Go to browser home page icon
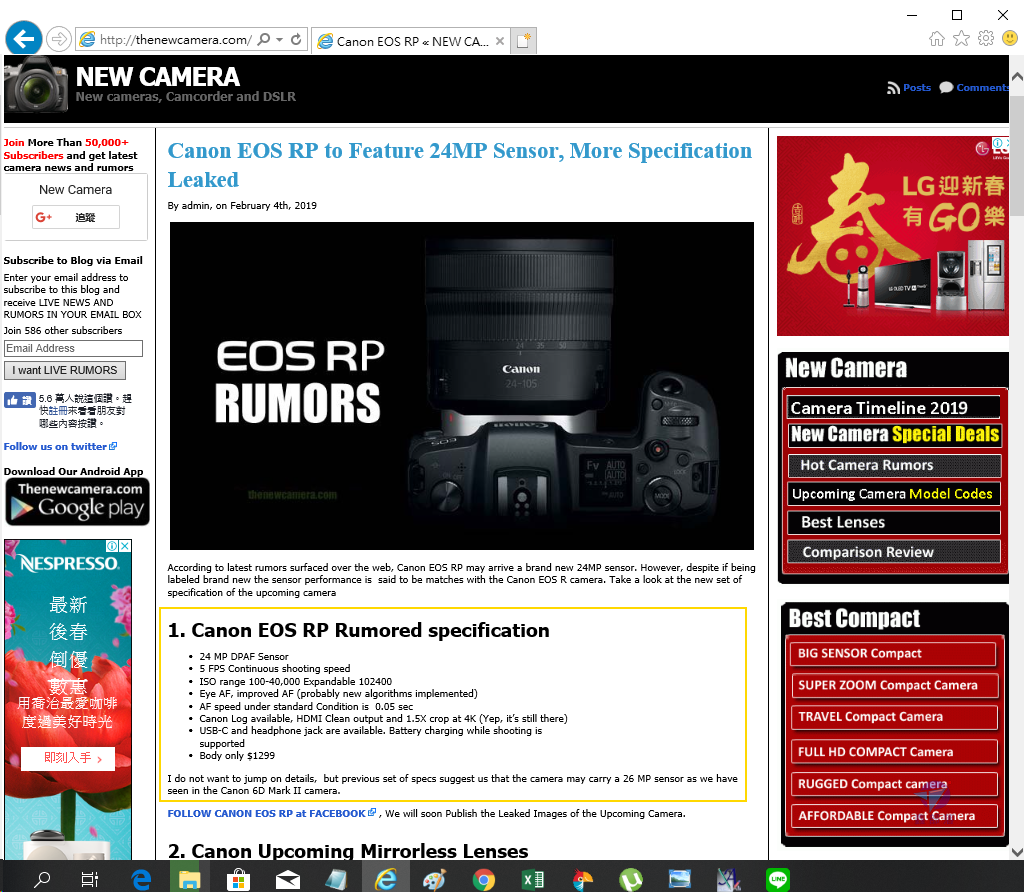 pos(936,39)
